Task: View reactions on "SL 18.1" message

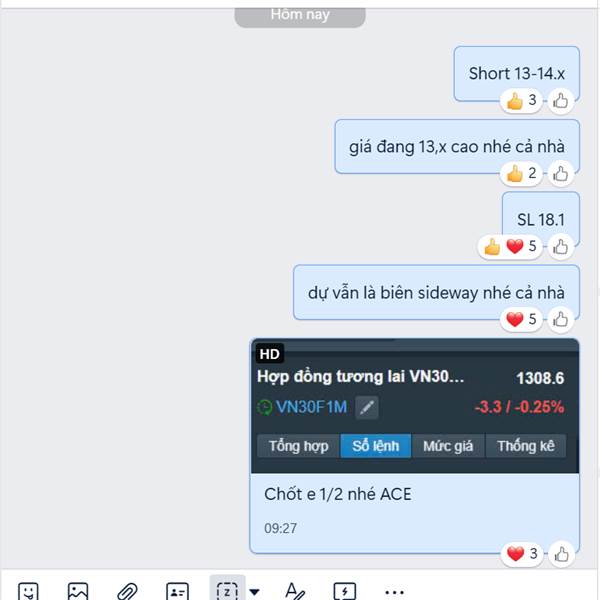Action: coord(510,246)
